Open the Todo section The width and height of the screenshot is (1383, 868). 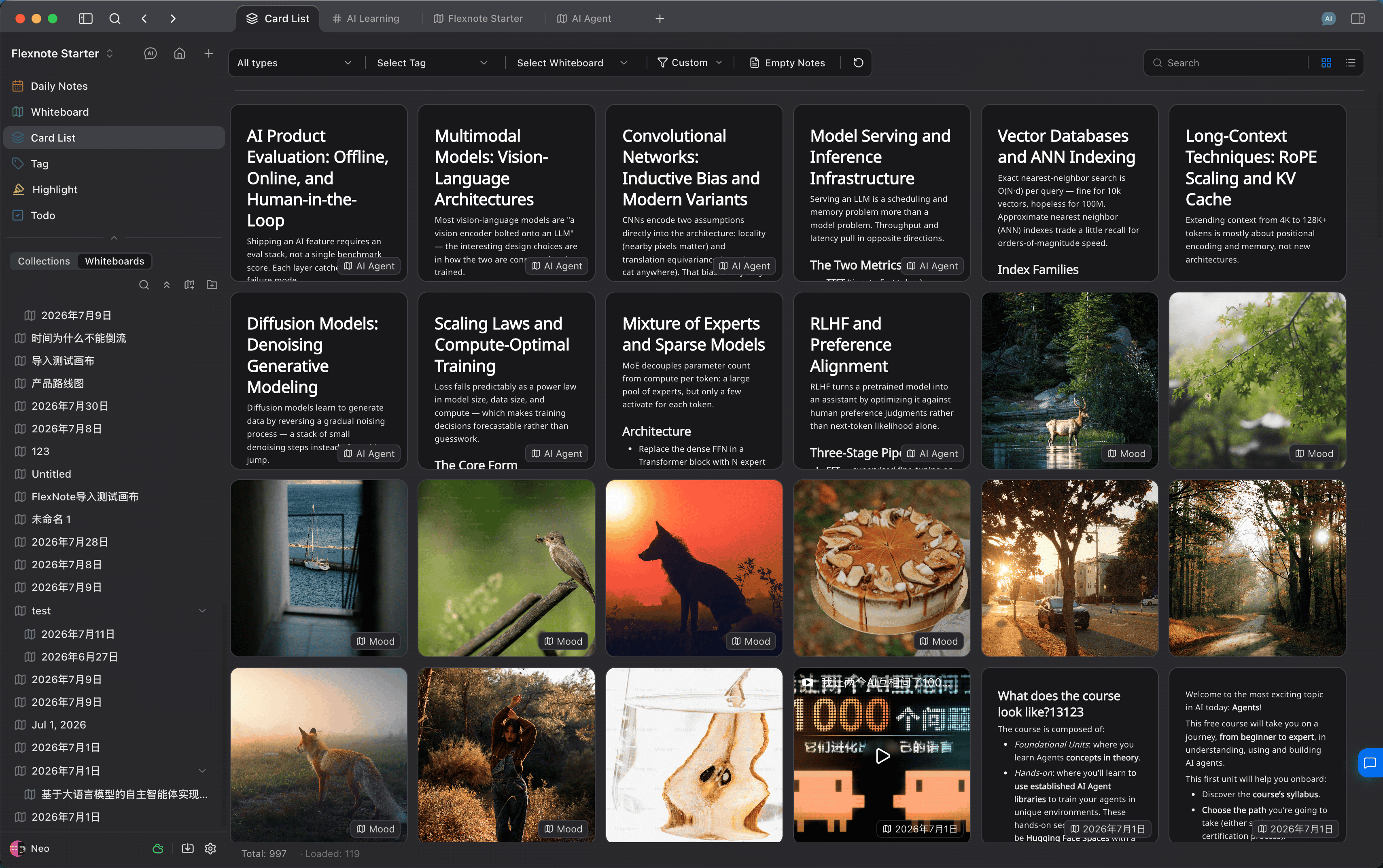(x=114, y=215)
